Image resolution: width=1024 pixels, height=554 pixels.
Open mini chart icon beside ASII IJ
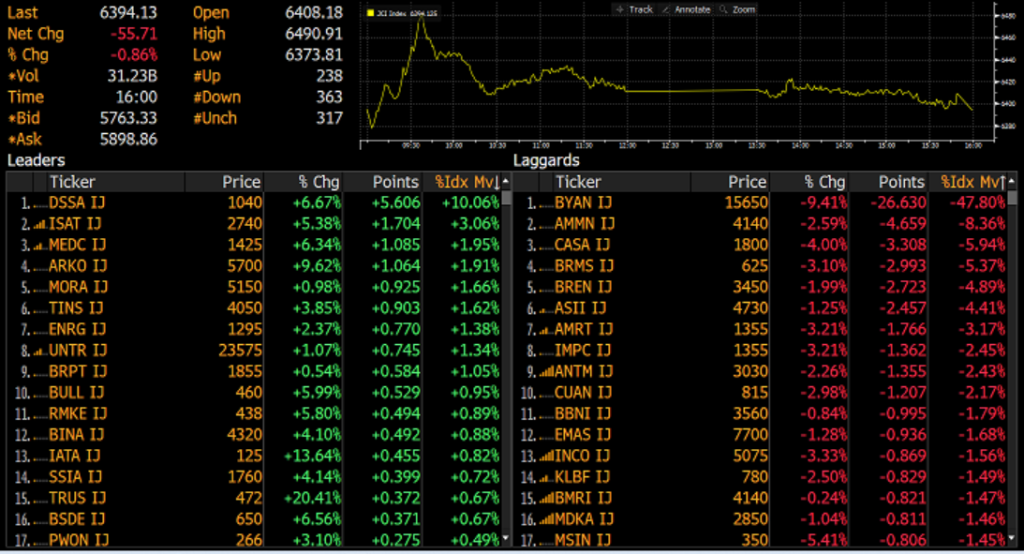click(546, 309)
